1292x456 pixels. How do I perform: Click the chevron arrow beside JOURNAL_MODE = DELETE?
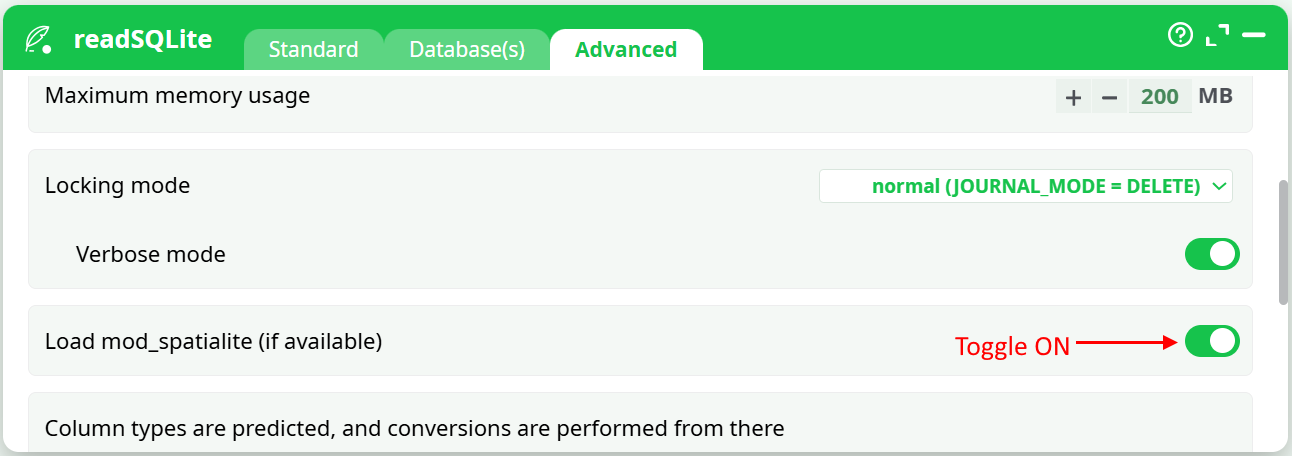coord(1218,186)
